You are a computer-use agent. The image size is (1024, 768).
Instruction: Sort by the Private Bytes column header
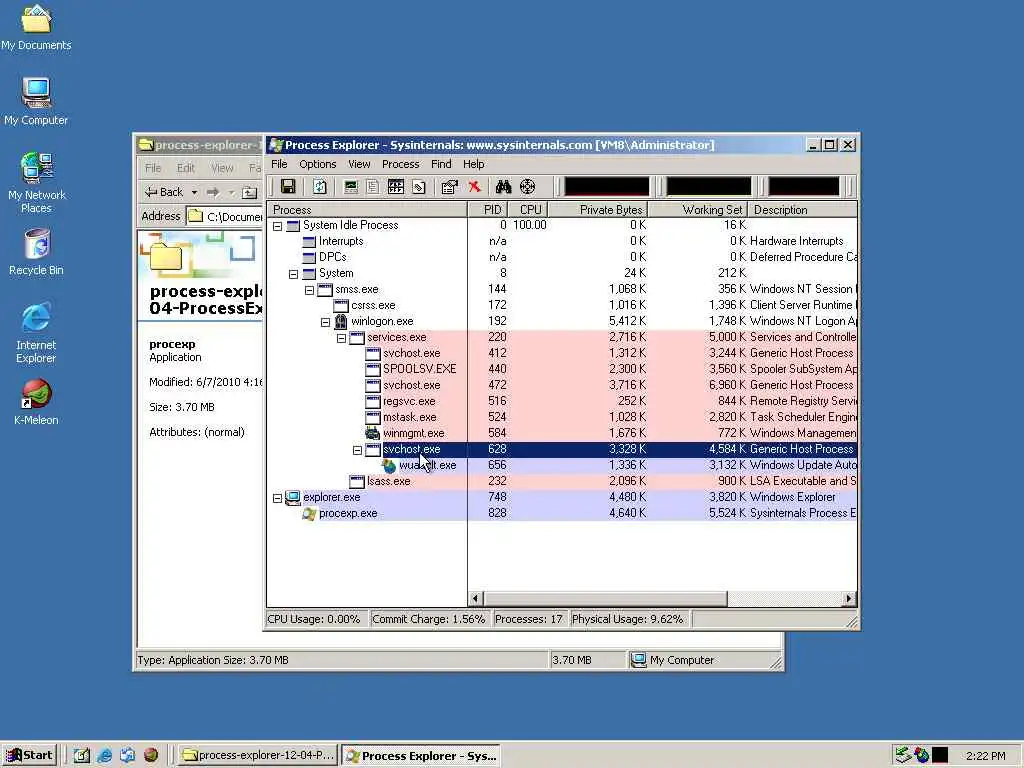[598, 210]
